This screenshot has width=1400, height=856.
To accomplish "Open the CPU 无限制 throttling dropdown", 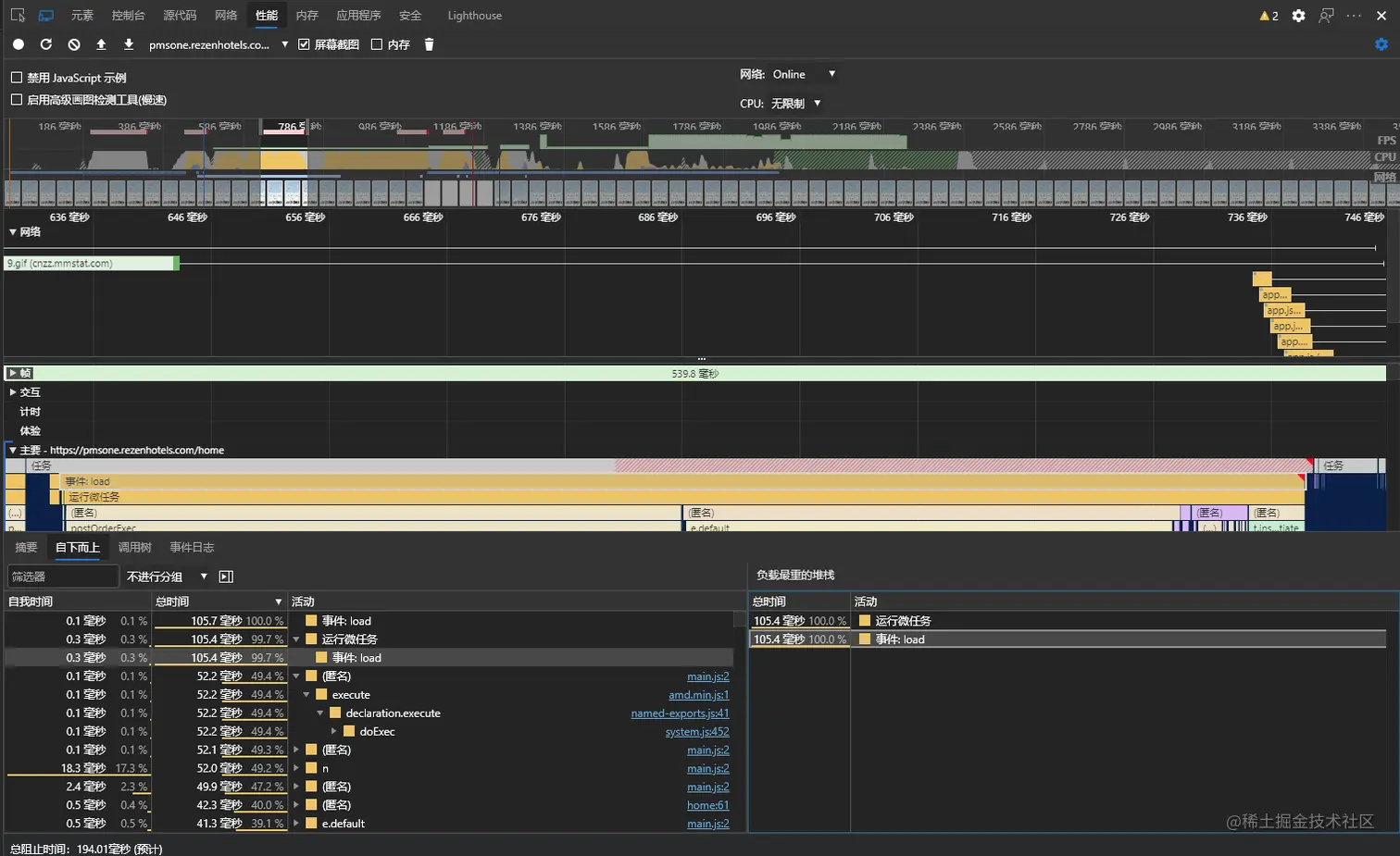I will click(x=795, y=104).
